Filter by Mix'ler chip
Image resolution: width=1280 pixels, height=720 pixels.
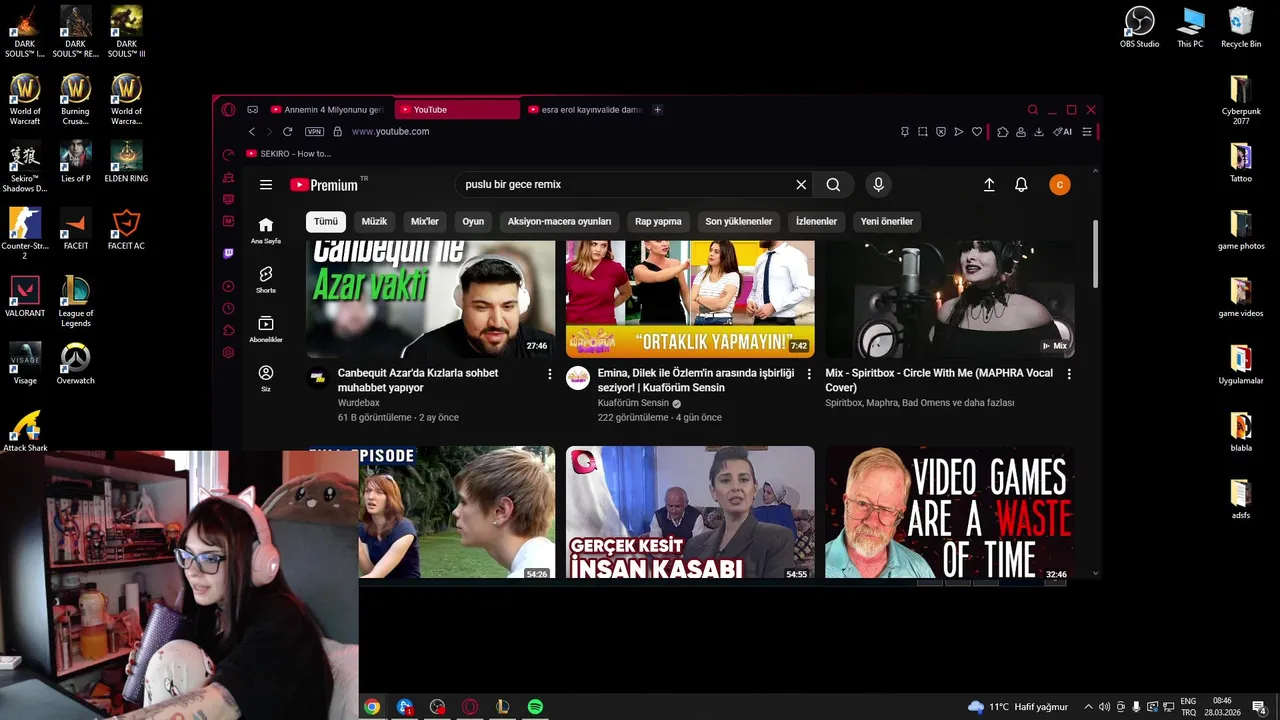click(425, 221)
